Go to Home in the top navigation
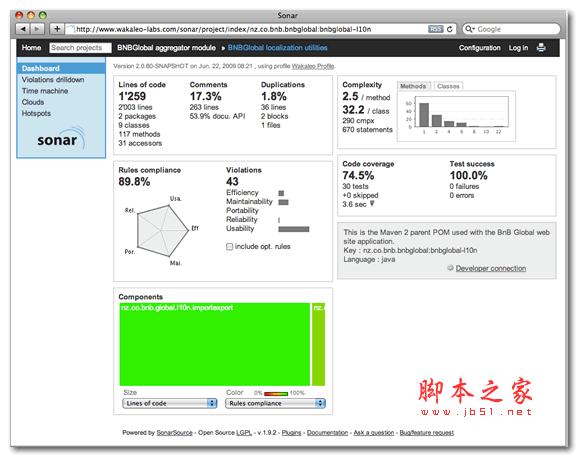579x458 pixels. [31, 48]
